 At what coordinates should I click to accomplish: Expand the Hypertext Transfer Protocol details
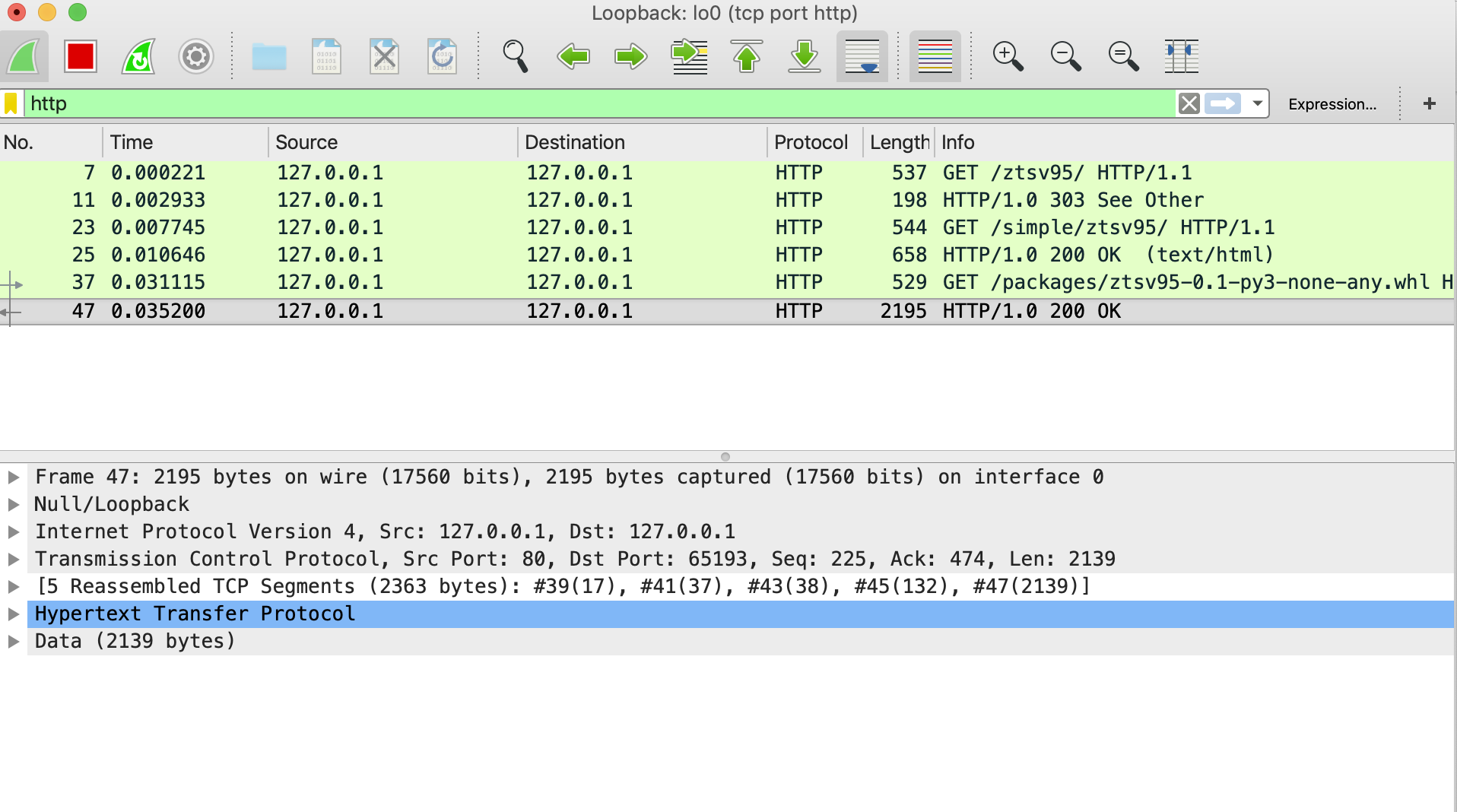13,614
